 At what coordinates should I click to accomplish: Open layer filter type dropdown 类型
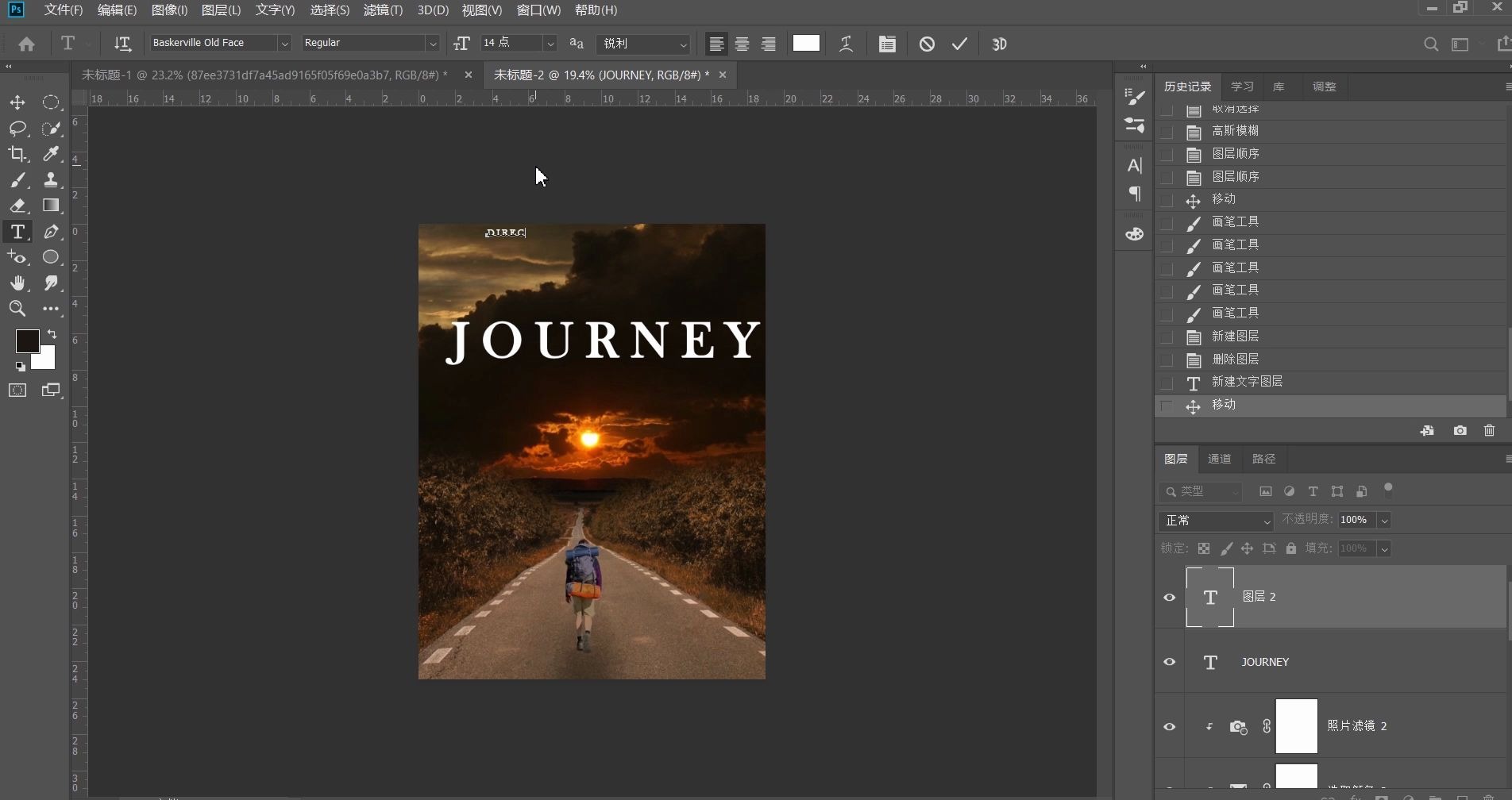(1200, 492)
